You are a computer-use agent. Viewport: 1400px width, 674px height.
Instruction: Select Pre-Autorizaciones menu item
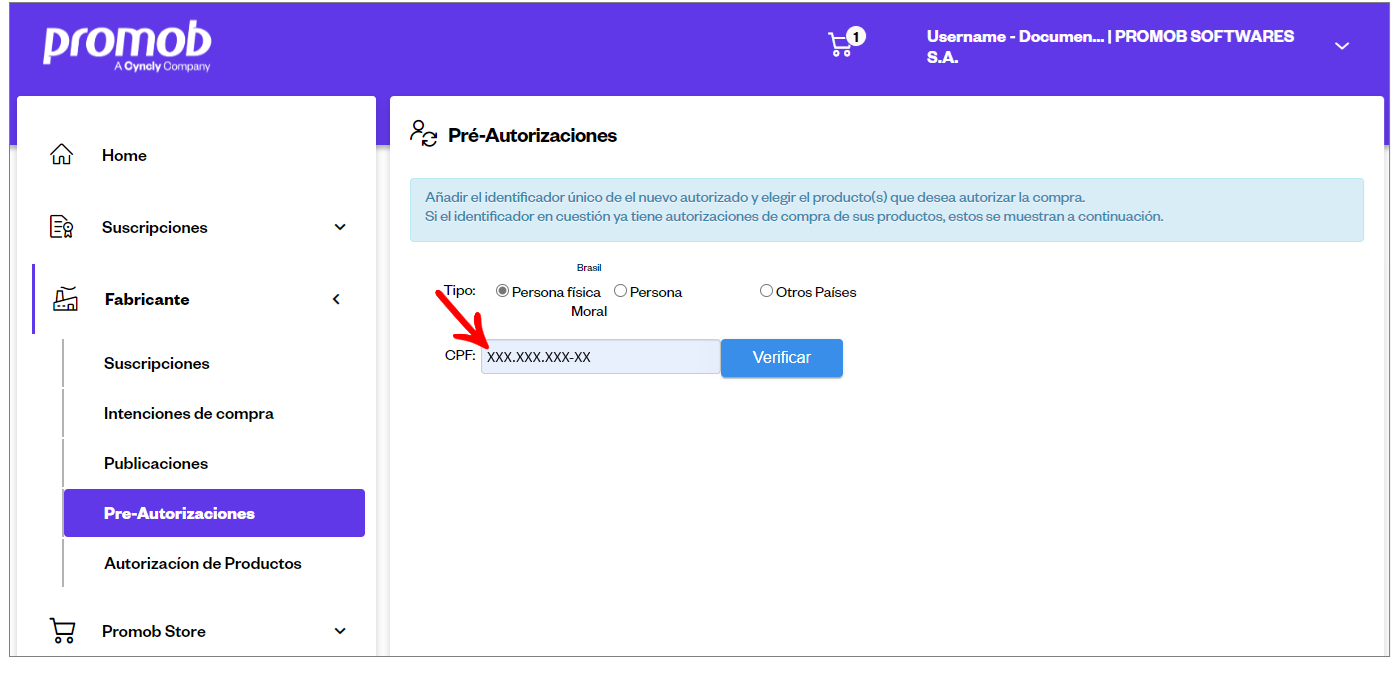[214, 513]
